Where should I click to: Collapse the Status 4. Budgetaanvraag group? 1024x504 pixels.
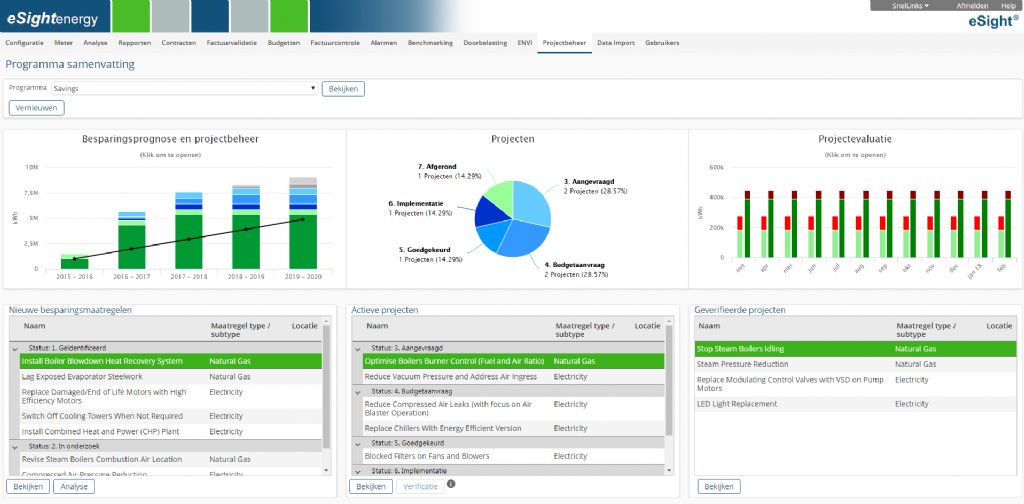coord(359,391)
